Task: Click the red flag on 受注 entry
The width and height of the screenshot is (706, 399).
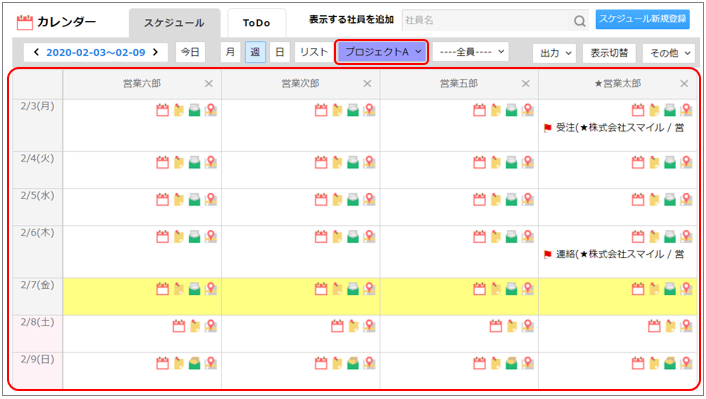Action: pos(548,128)
